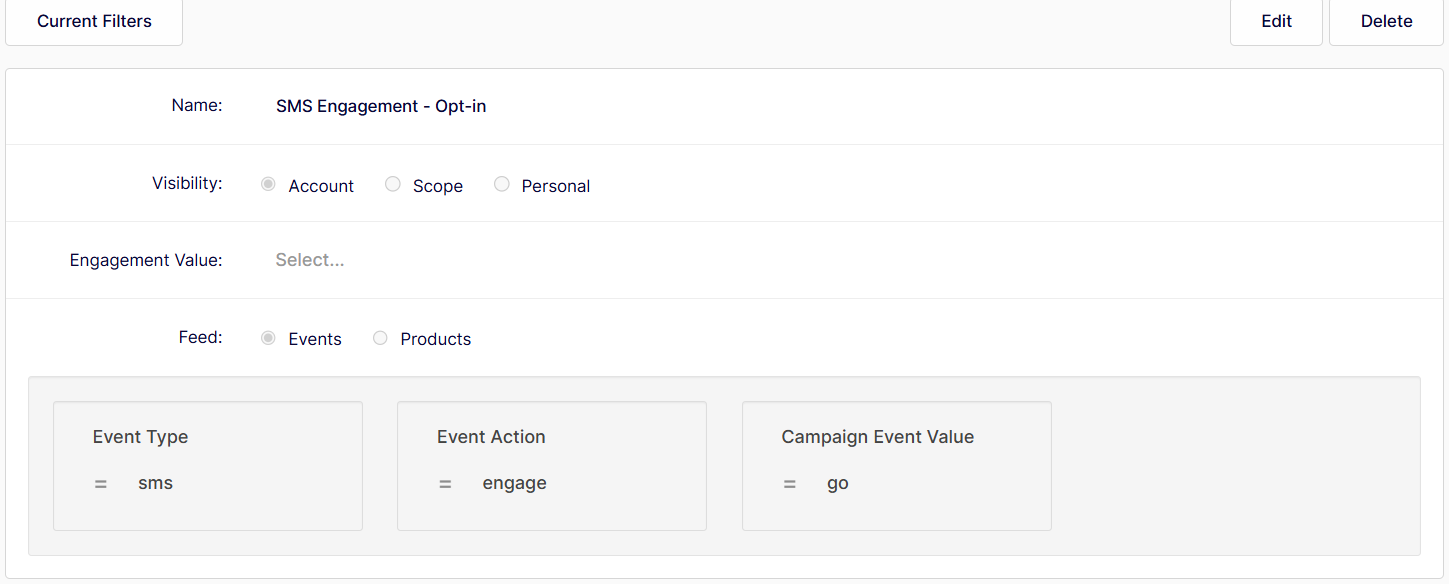
Task: Click the go value in Campaign Event Value
Action: tap(838, 484)
